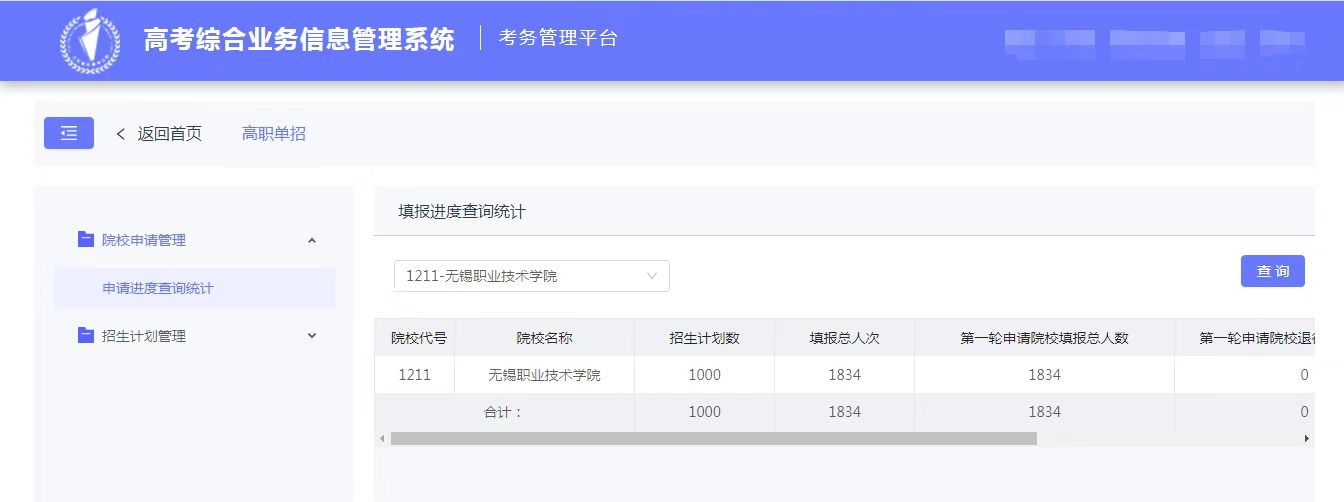Screen dimensions: 1344x502
Task: Expand the 招生计划管理 menu chevron
Action: tap(312, 336)
